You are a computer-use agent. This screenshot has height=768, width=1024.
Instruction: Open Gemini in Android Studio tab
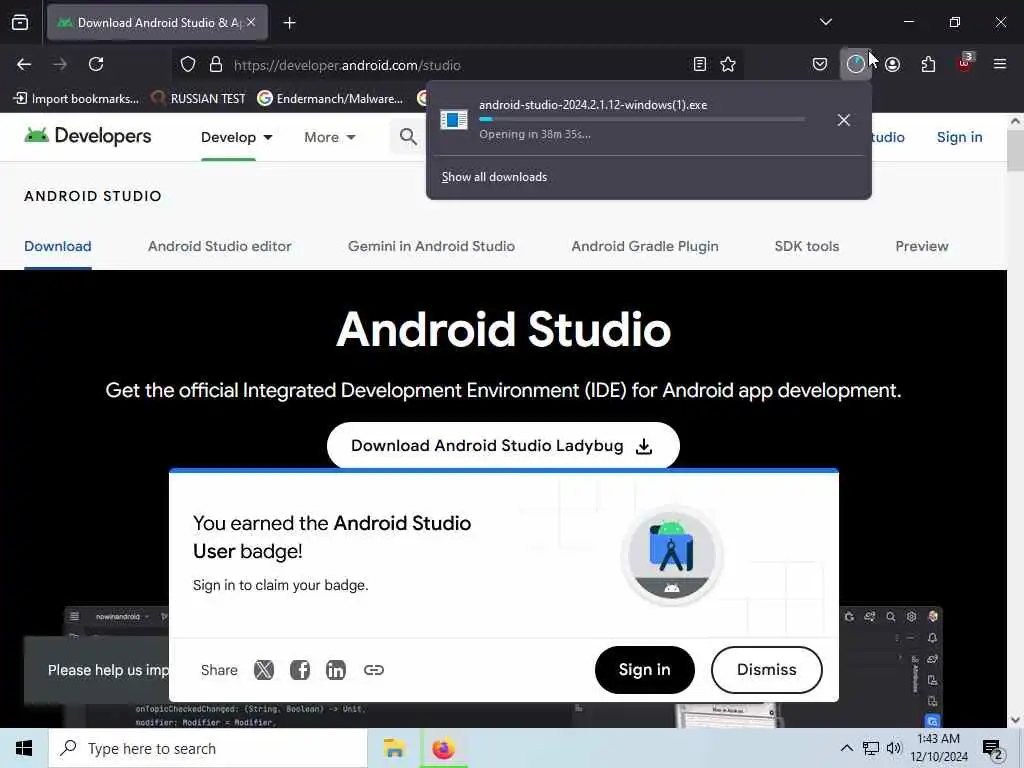[x=431, y=246]
